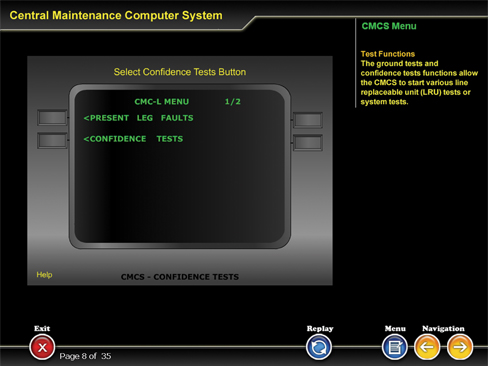Click the 1/2 page indicator

233,102
